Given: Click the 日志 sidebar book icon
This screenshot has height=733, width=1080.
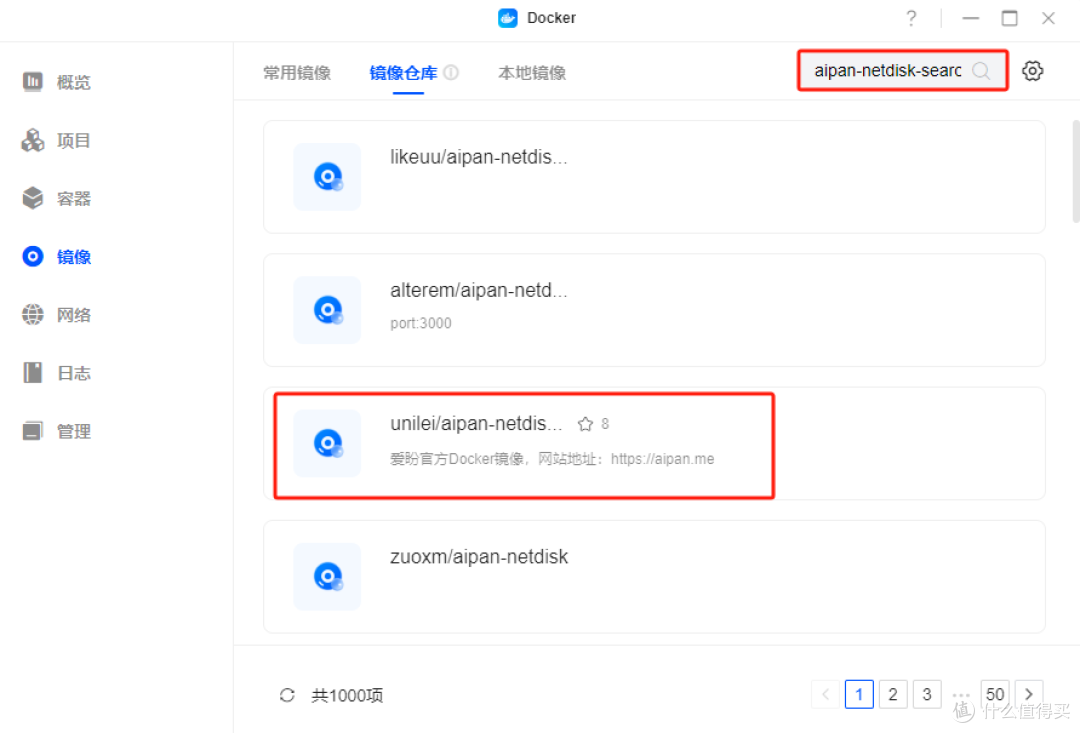Looking at the screenshot, I should pos(32,373).
